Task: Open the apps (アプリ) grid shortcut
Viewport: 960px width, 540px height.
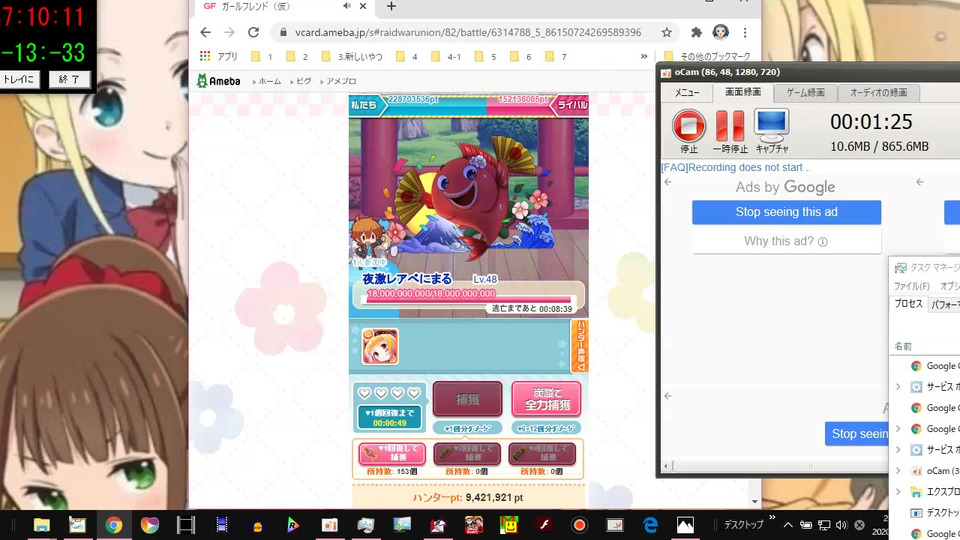Action: [x=219, y=56]
